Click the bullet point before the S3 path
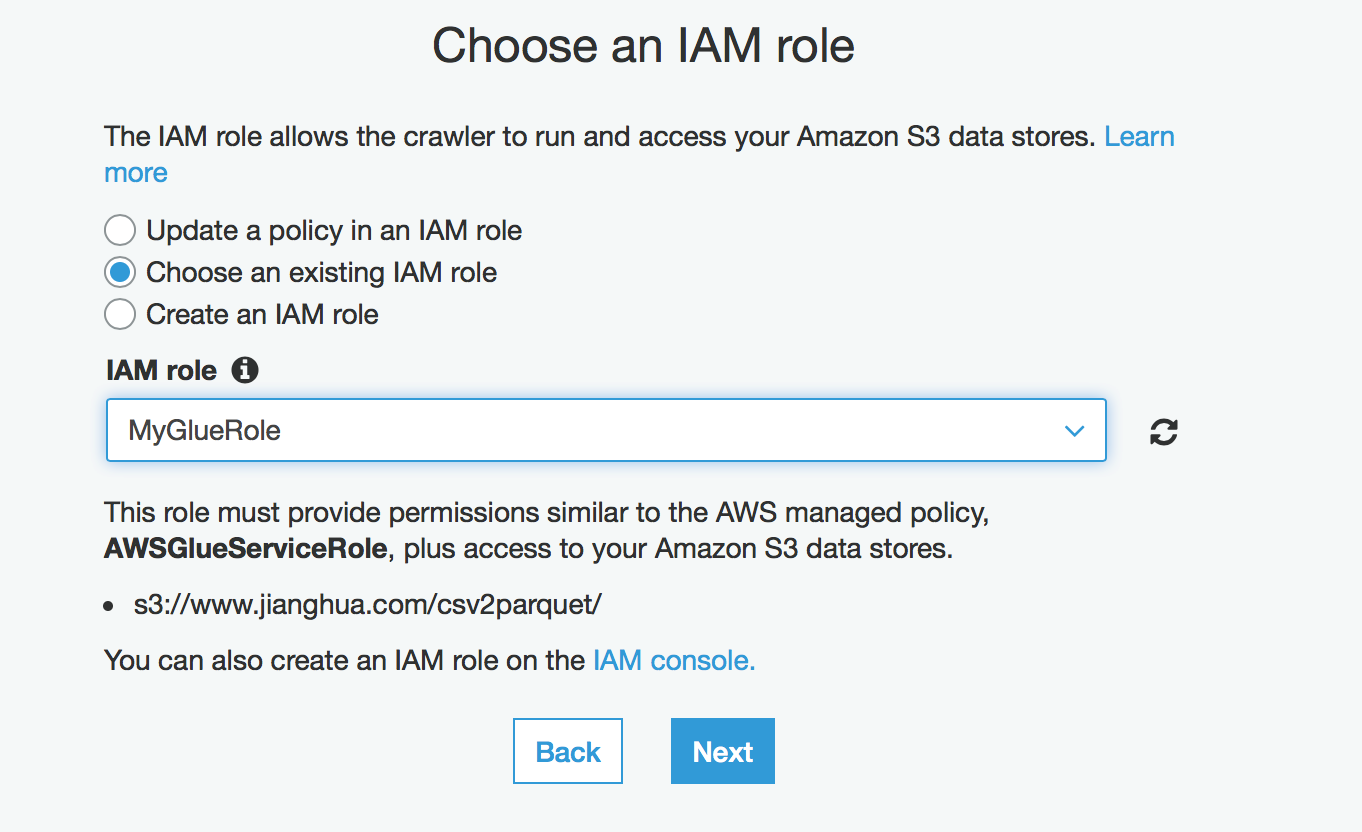This screenshot has height=832, width=1362. (x=110, y=607)
